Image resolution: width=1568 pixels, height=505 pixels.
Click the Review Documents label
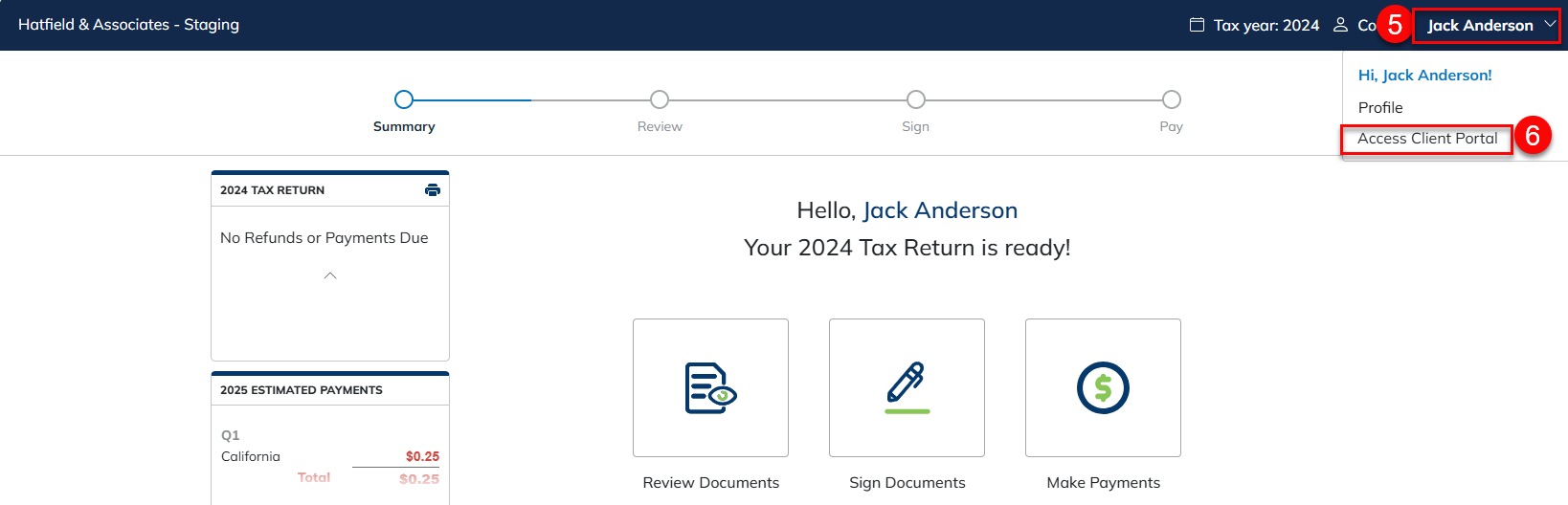[710, 483]
